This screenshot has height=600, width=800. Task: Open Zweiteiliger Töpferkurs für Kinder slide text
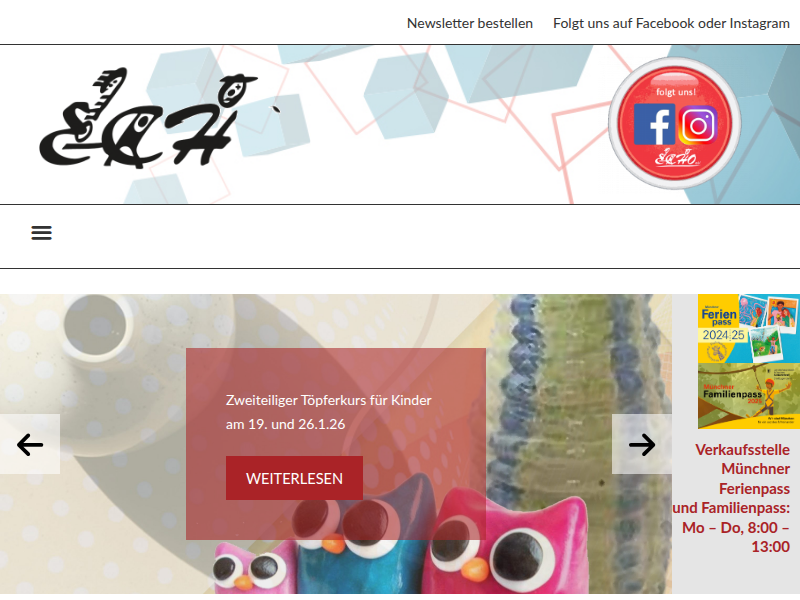click(x=329, y=400)
